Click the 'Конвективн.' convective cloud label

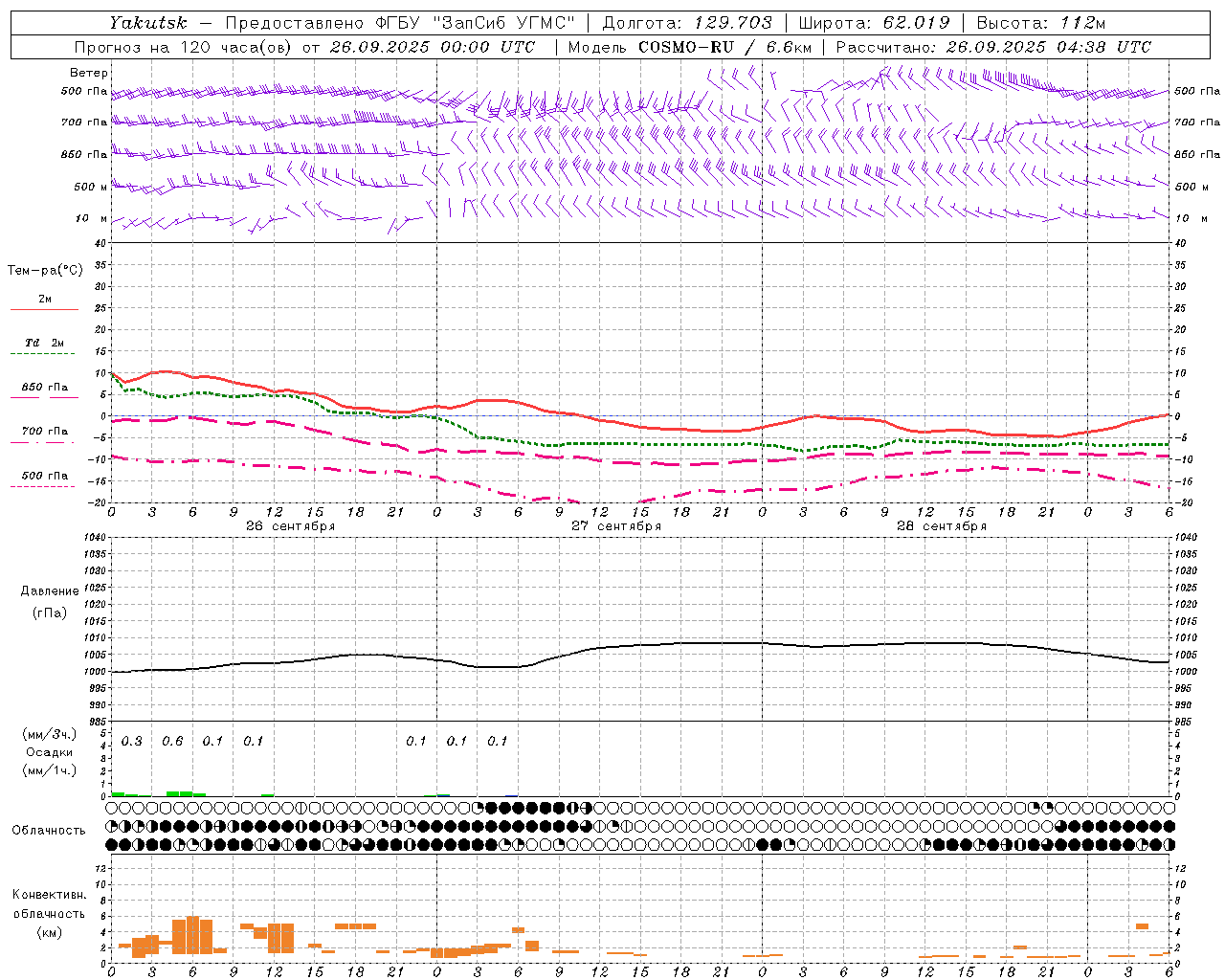point(50,895)
